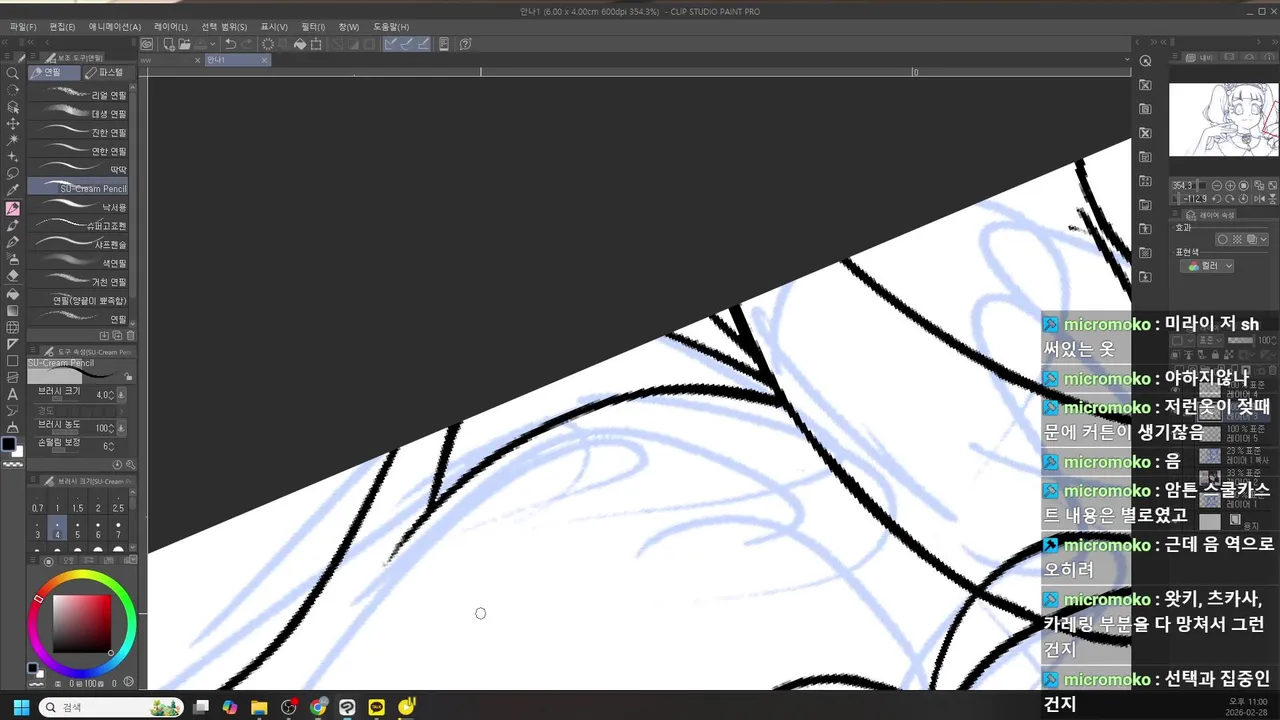The image size is (1280, 720).
Task: Click the color wheel saturation square
Action: [x=82, y=624]
